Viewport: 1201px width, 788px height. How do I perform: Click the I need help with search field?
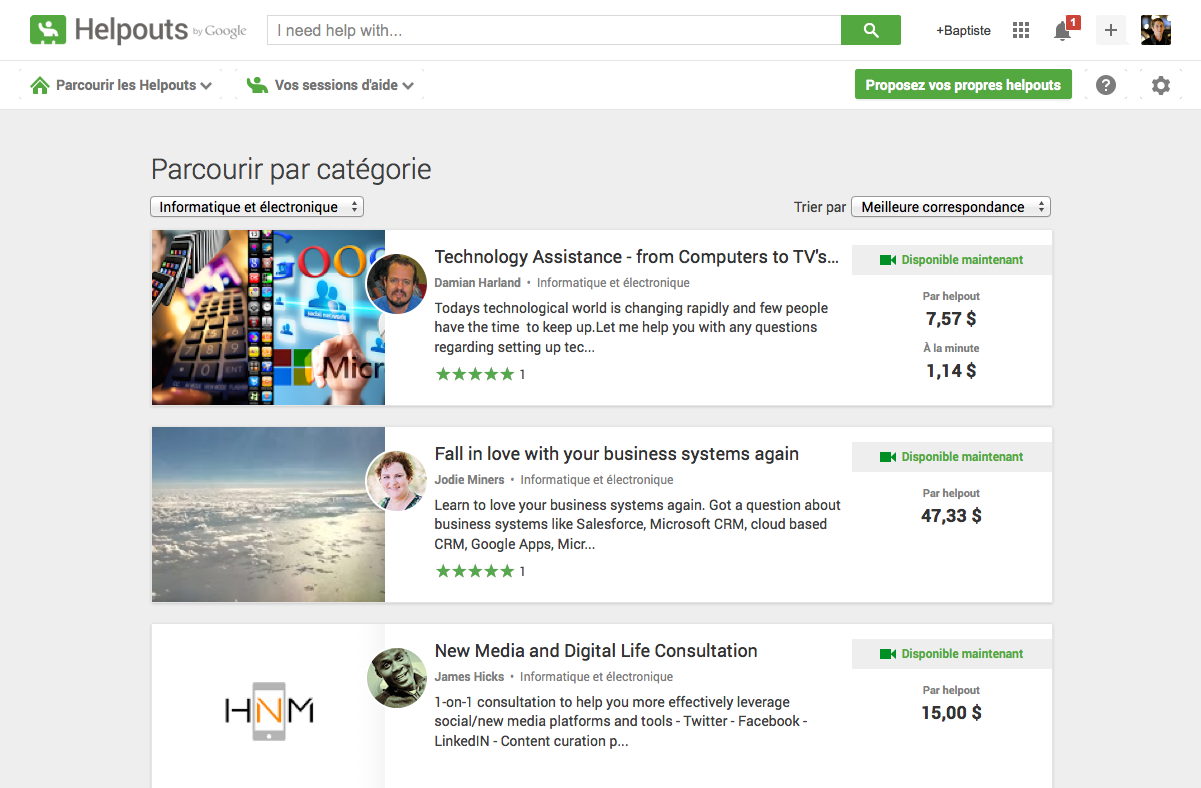pyautogui.click(x=554, y=30)
